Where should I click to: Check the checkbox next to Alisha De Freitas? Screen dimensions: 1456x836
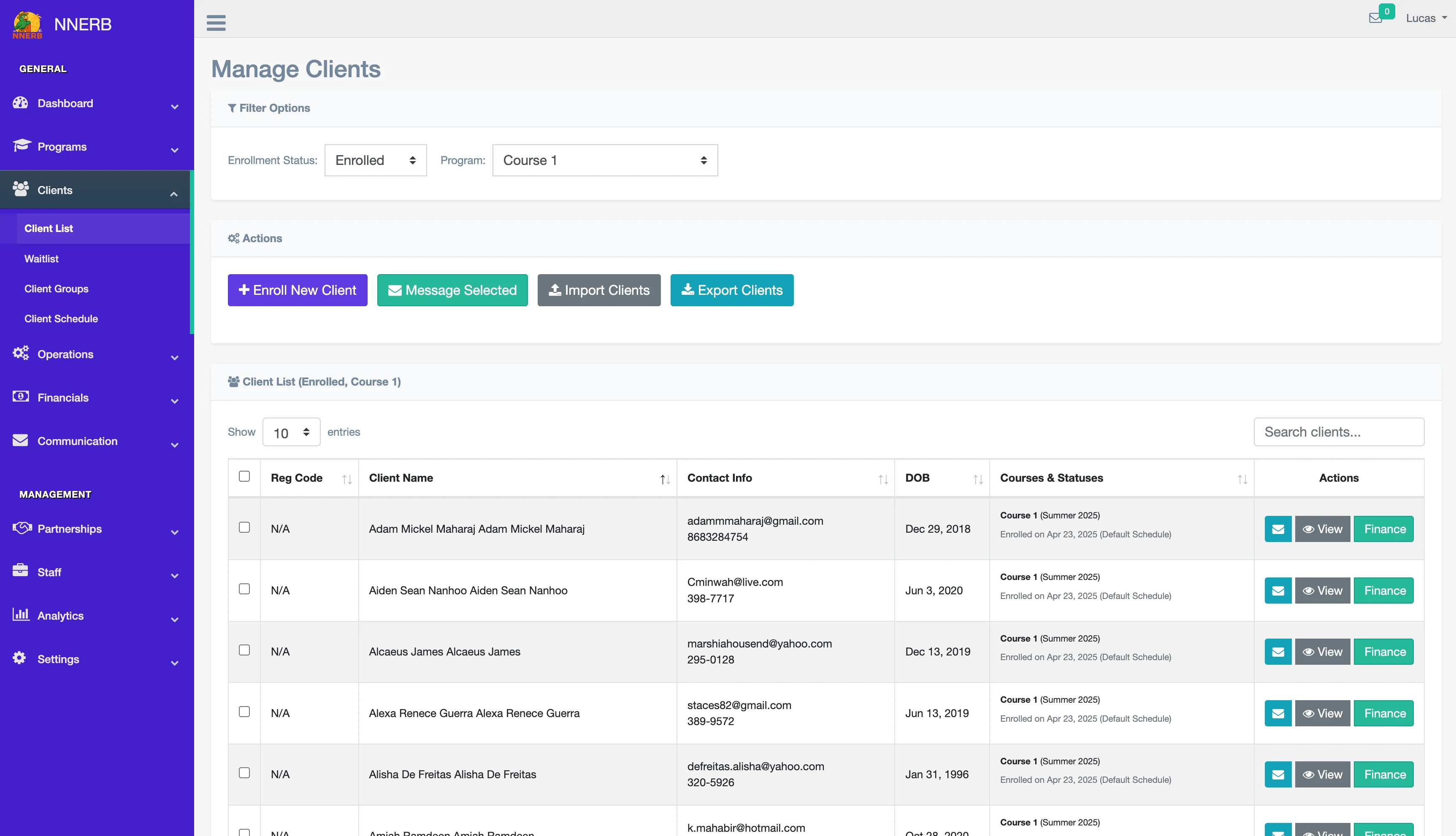245,773
